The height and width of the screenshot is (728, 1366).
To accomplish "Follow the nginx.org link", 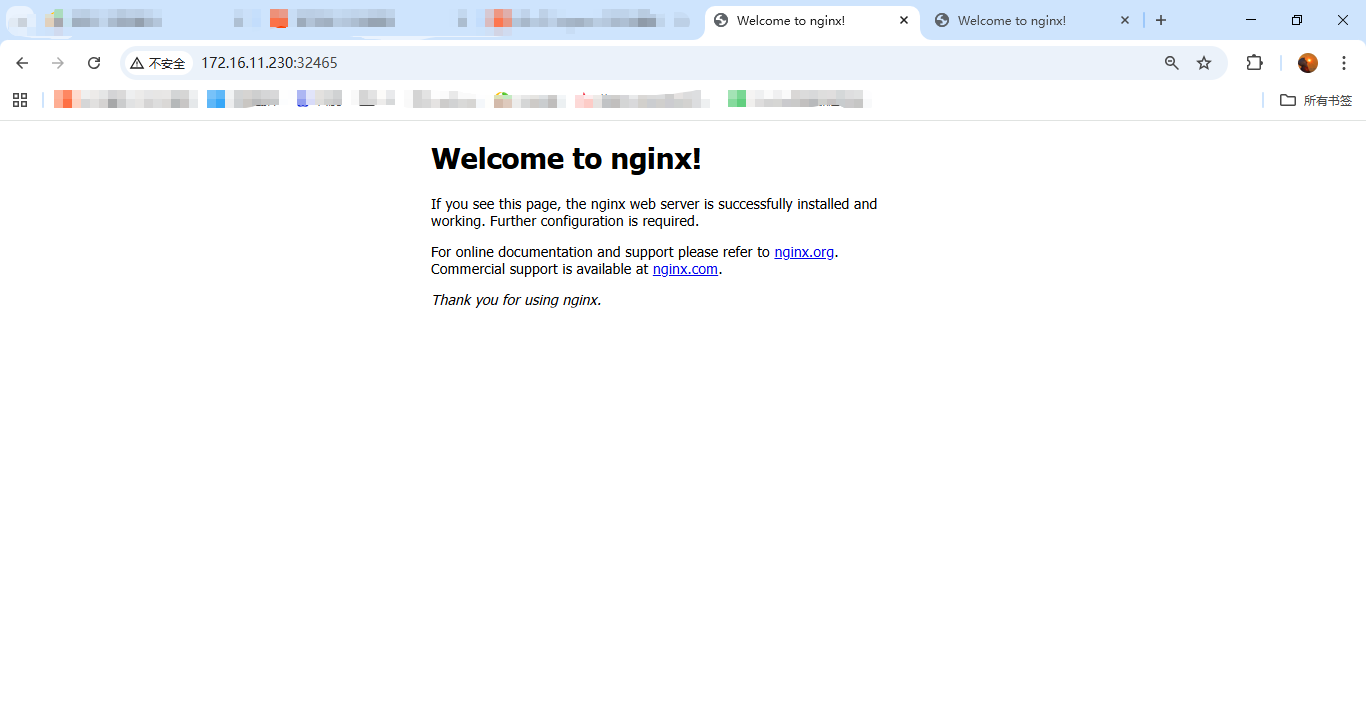I will (x=804, y=252).
